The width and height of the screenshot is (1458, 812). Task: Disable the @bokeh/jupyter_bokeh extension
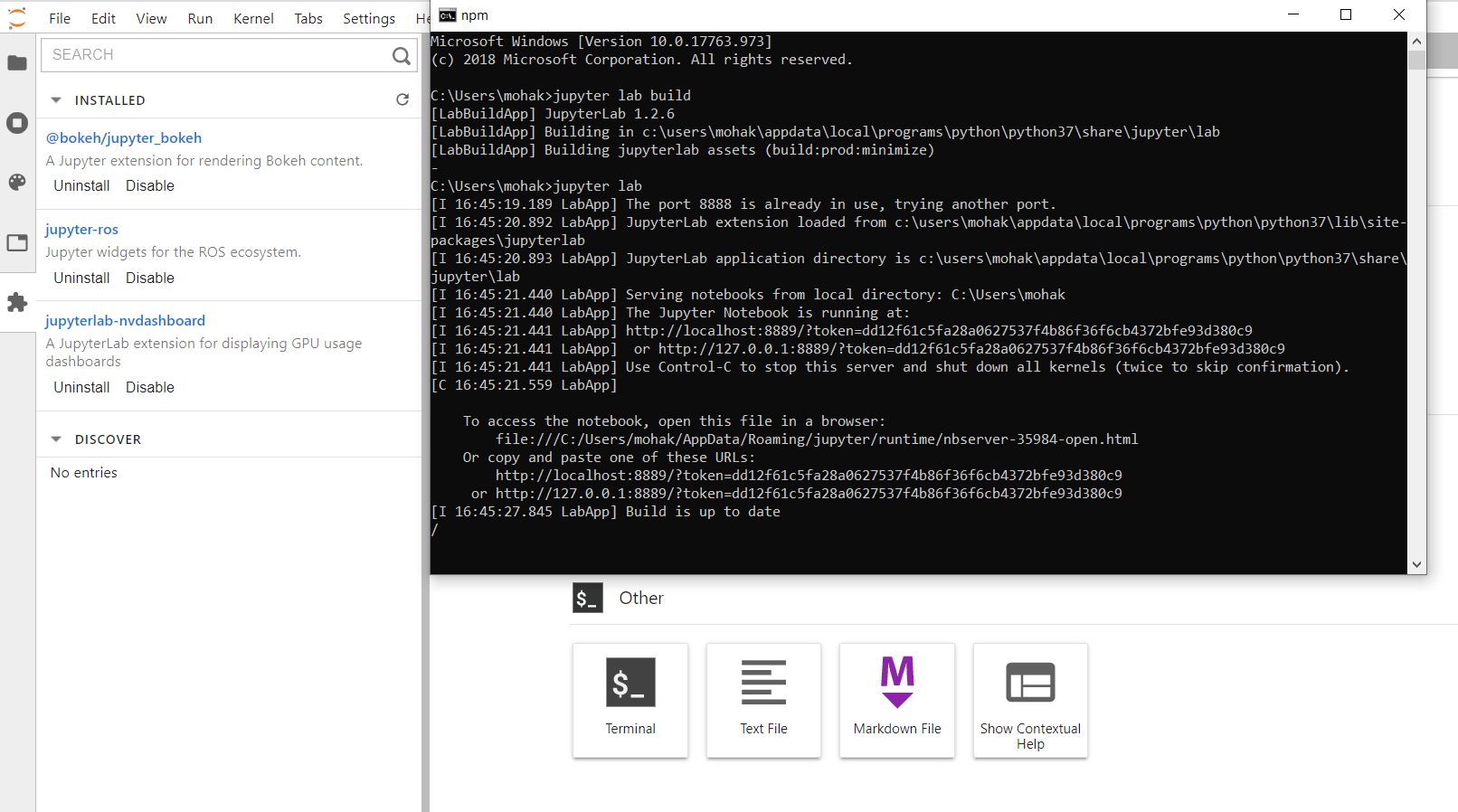[150, 185]
